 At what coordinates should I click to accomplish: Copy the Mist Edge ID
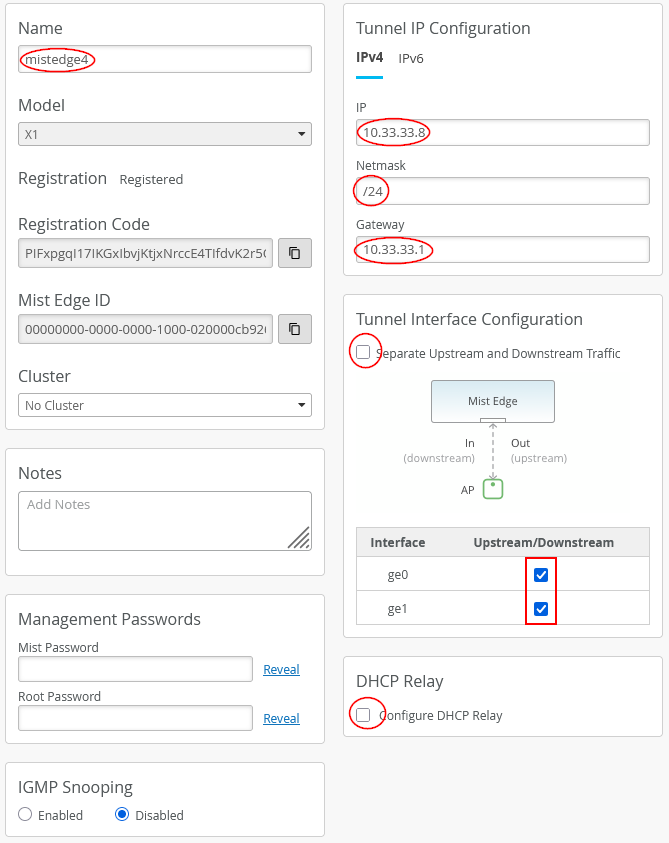pos(294,329)
